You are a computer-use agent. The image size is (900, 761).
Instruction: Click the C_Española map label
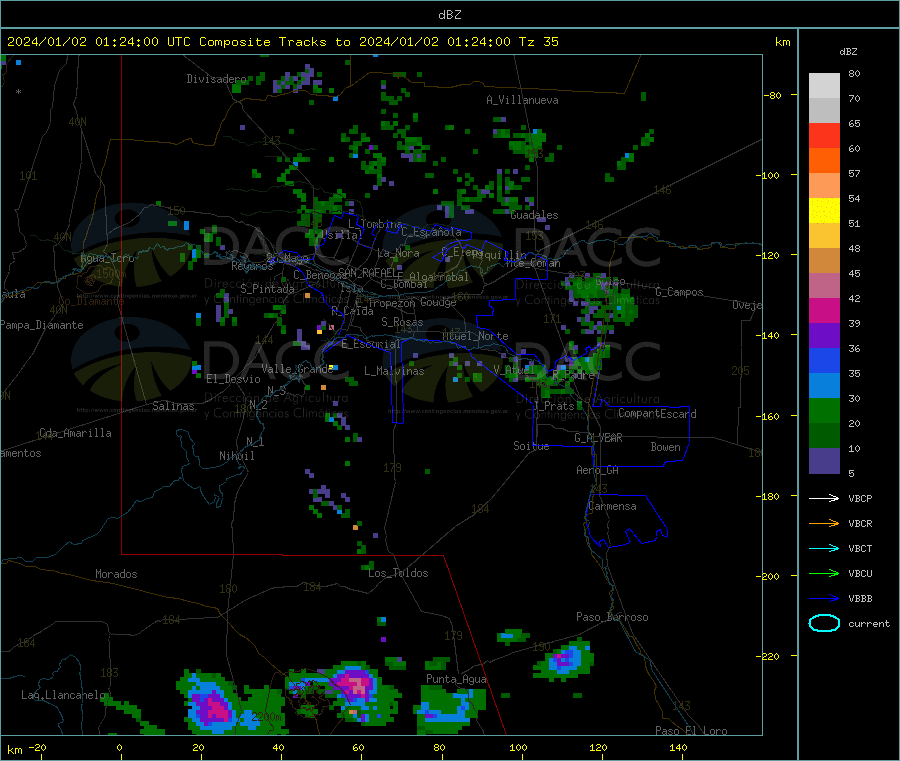[431, 232]
